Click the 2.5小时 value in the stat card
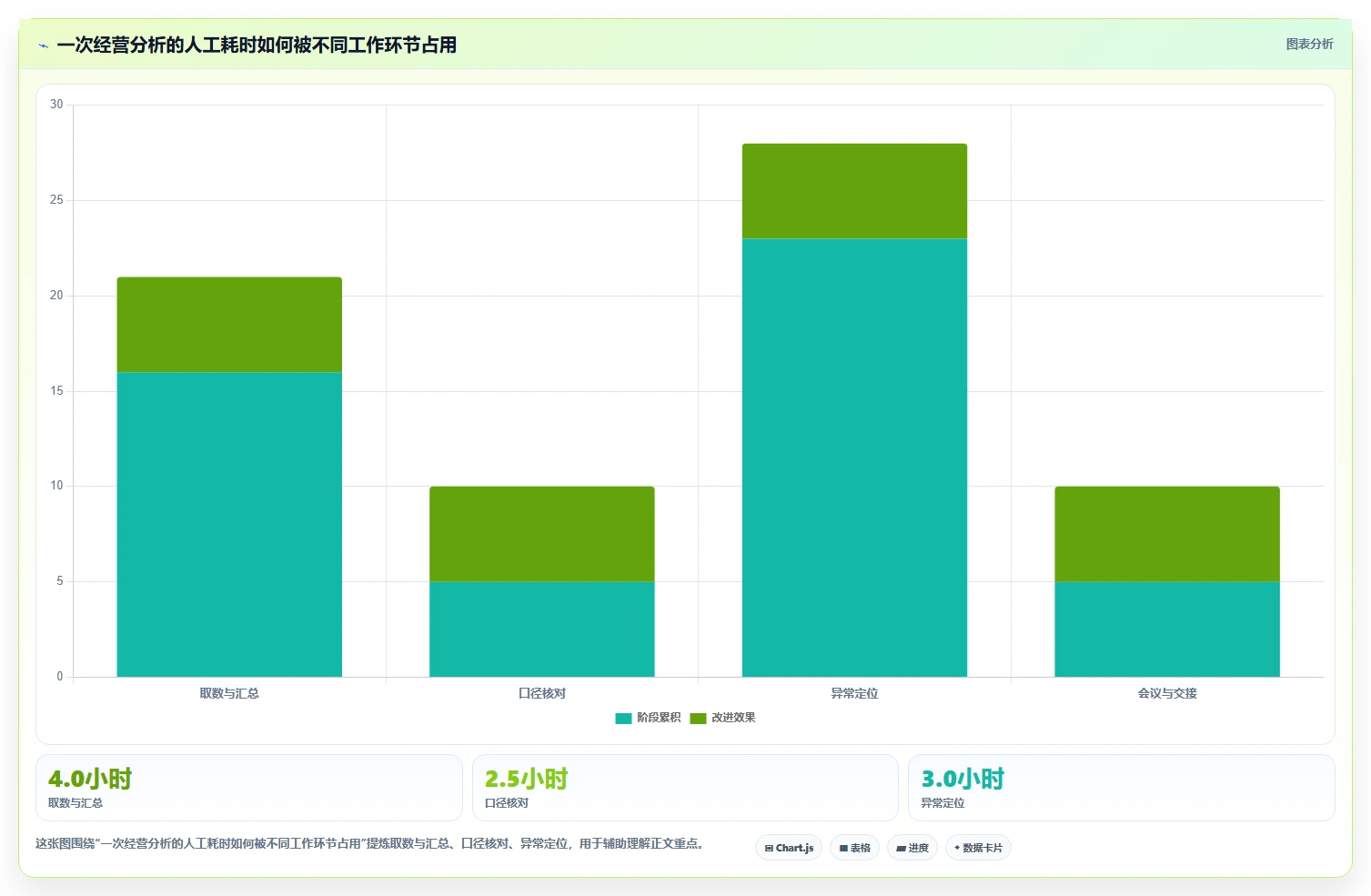Image resolution: width=1371 pixels, height=896 pixels. 526,779
